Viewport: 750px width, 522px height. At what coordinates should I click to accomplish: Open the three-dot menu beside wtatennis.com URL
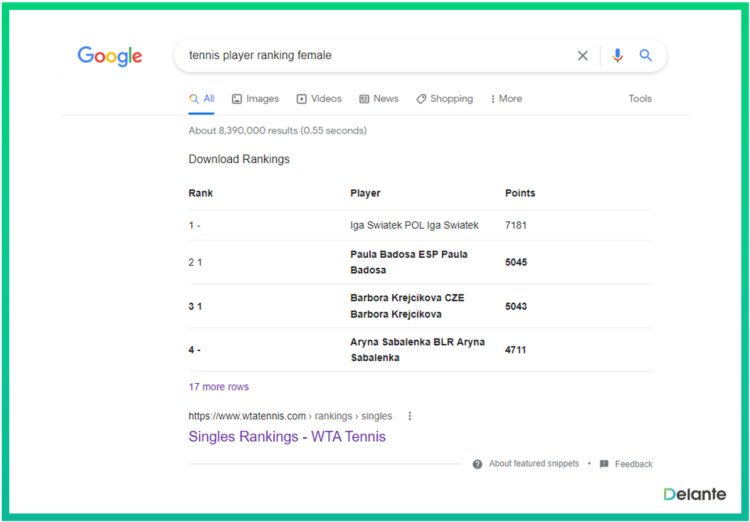click(x=409, y=416)
